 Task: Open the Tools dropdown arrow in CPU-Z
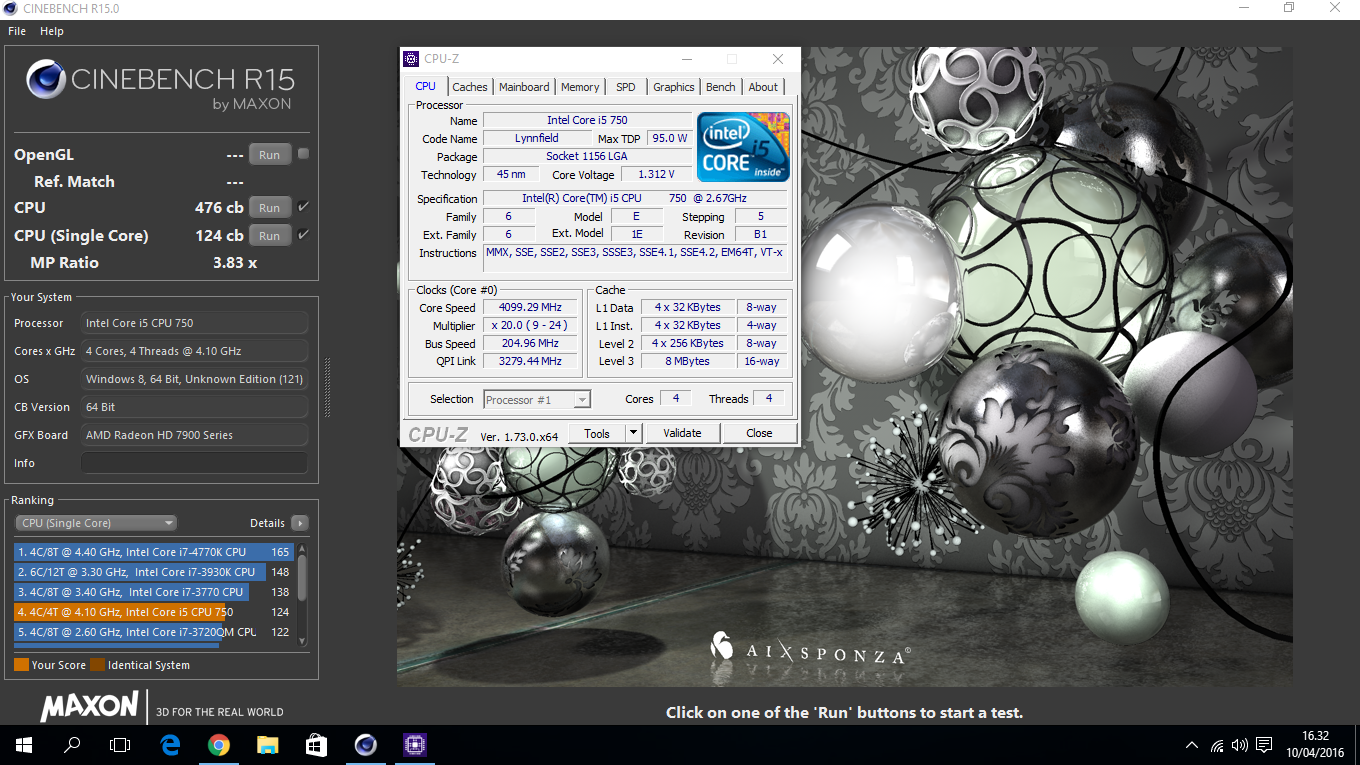(633, 433)
